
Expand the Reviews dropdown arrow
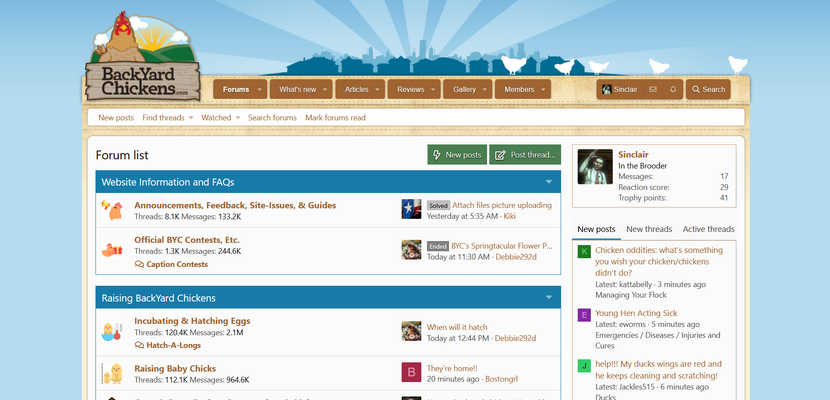click(433, 89)
